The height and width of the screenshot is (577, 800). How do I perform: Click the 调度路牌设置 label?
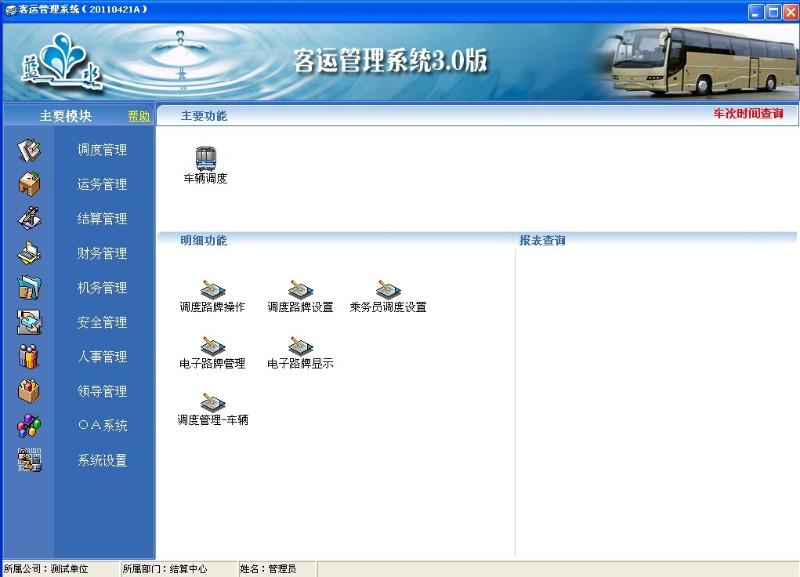pos(301,307)
